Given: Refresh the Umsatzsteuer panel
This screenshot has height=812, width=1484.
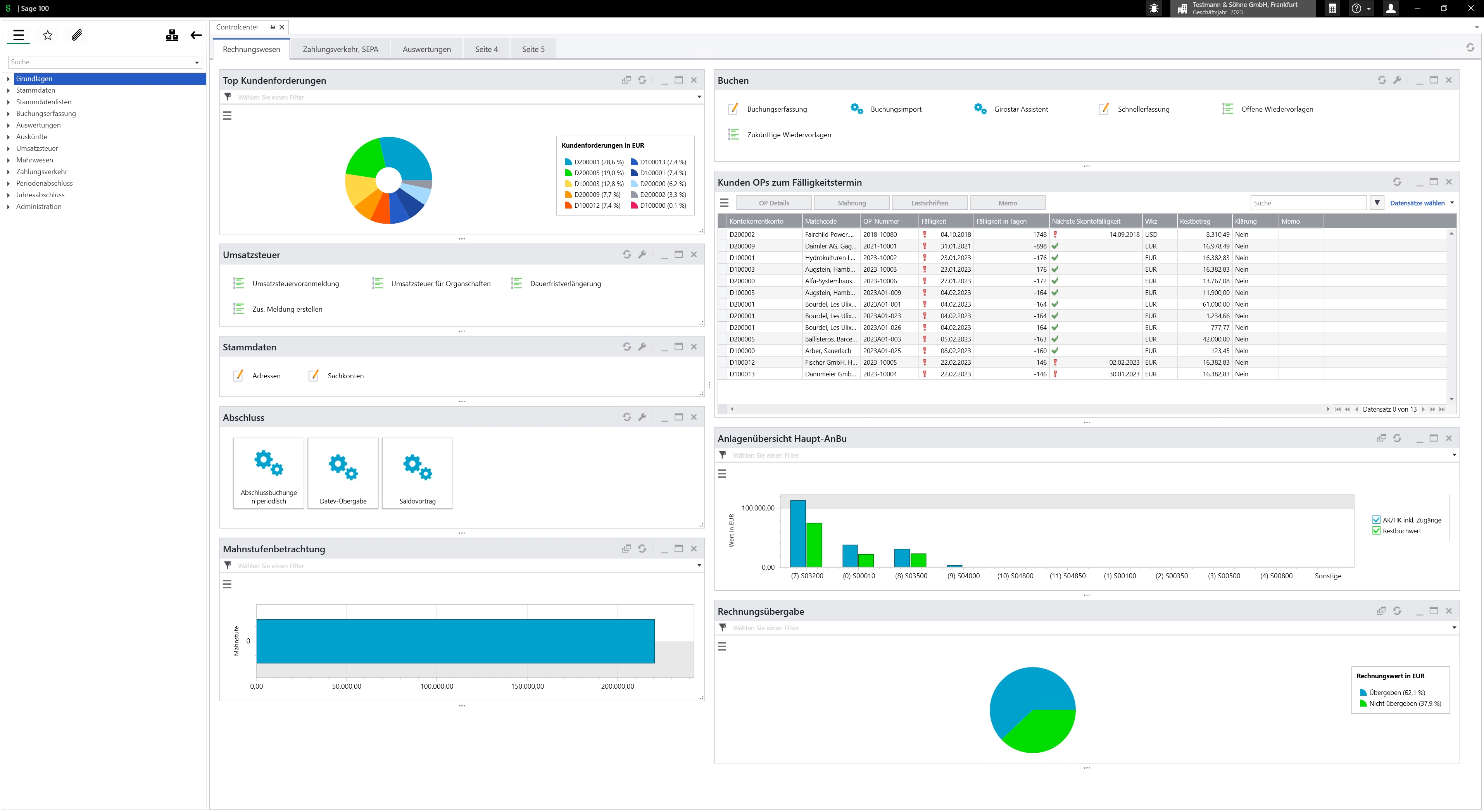Looking at the screenshot, I should [x=627, y=255].
